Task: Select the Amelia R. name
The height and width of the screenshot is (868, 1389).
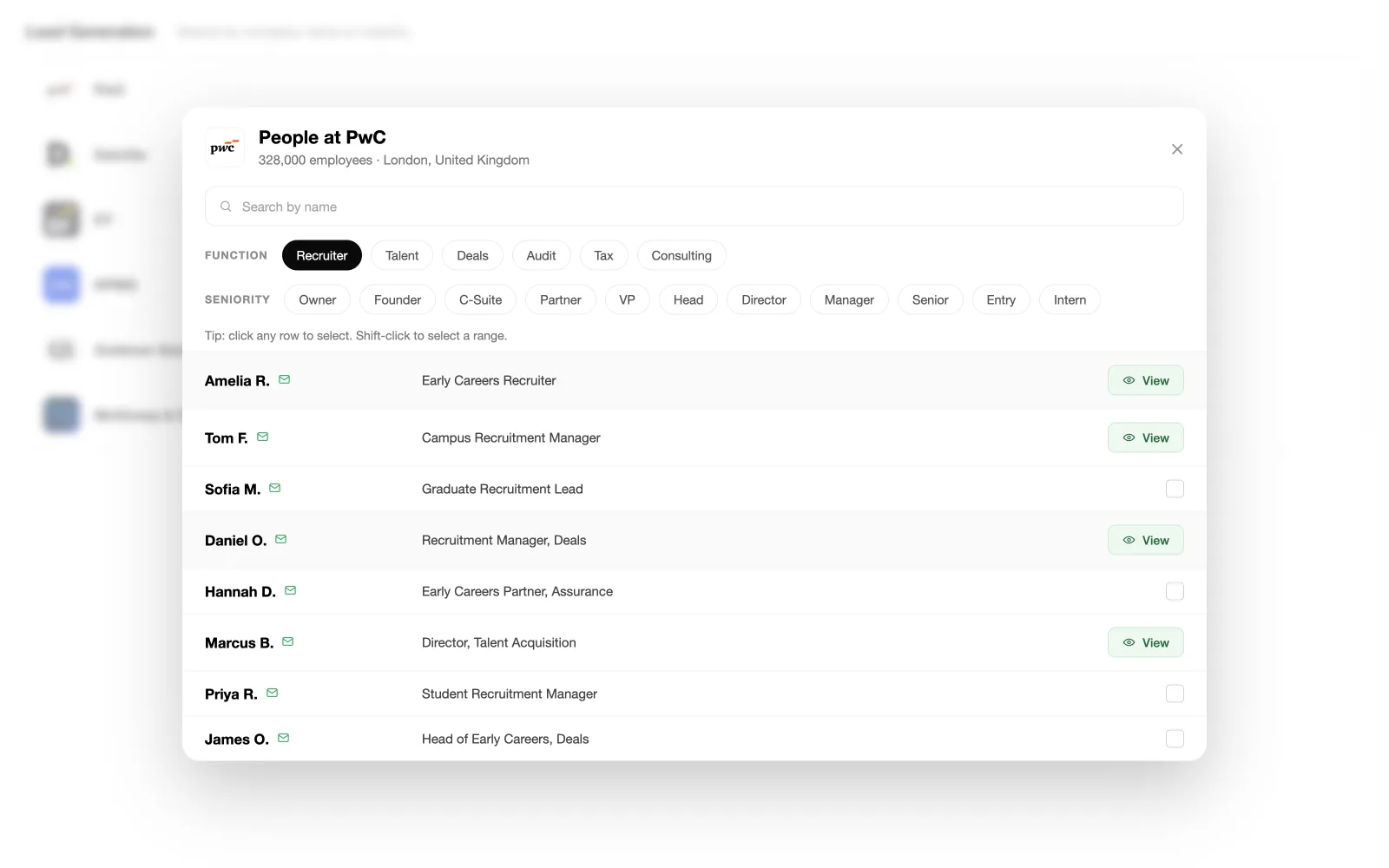Action: point(237,381)
